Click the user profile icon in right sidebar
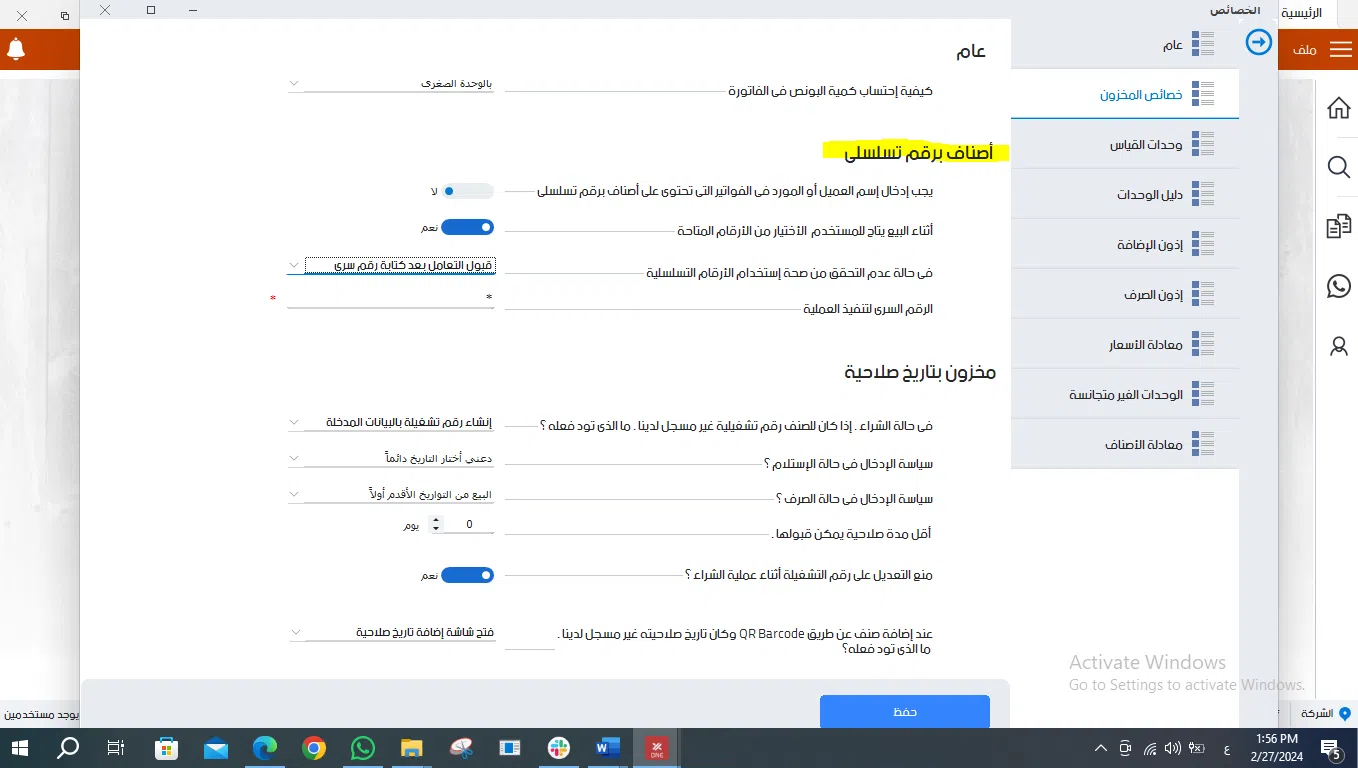 point(1338,347)
